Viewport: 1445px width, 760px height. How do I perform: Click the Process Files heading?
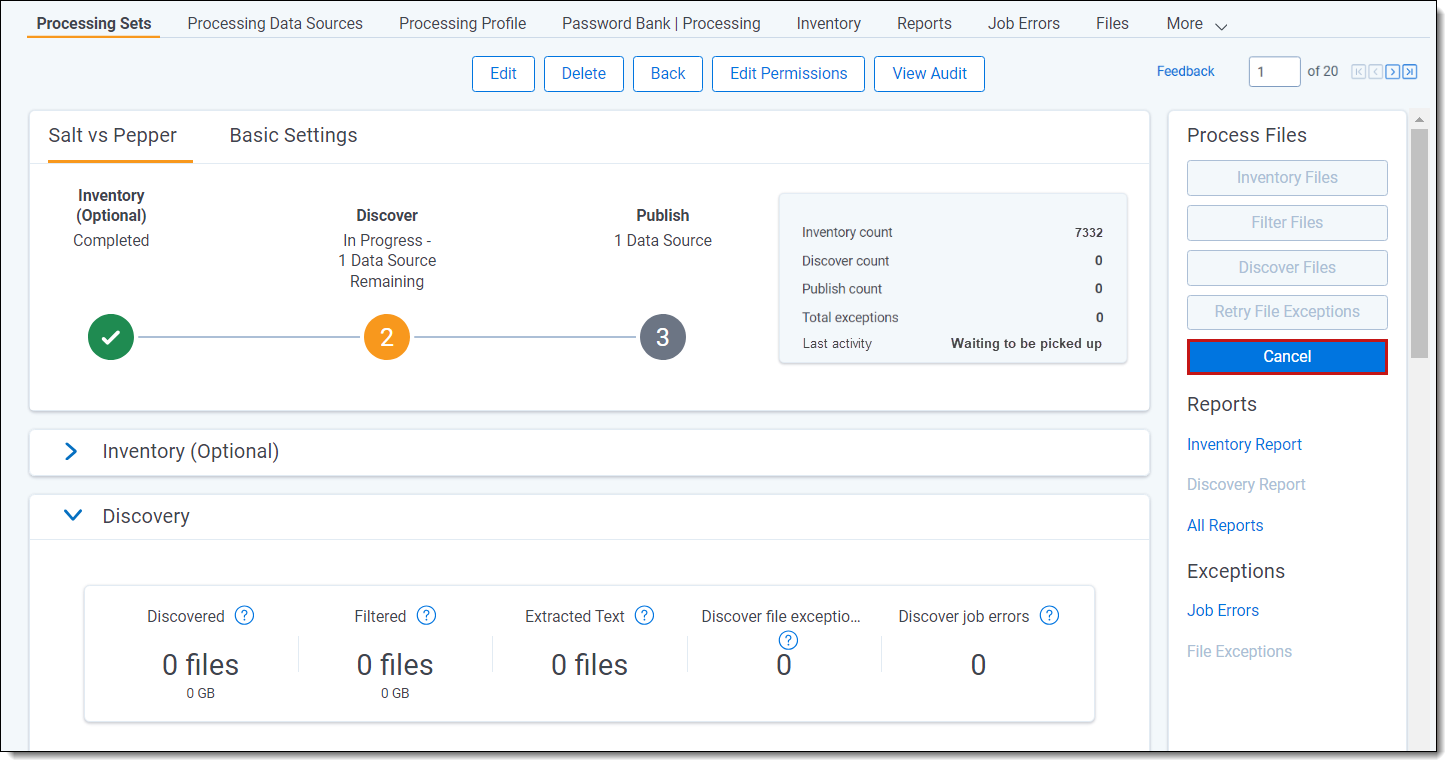(x=1247, y=135)
